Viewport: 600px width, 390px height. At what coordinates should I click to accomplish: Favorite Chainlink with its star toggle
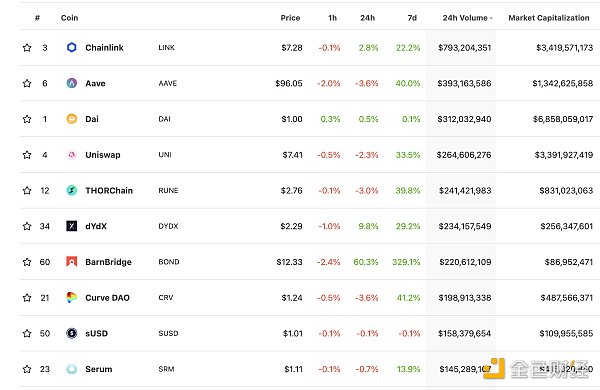[x=27, y=47]
